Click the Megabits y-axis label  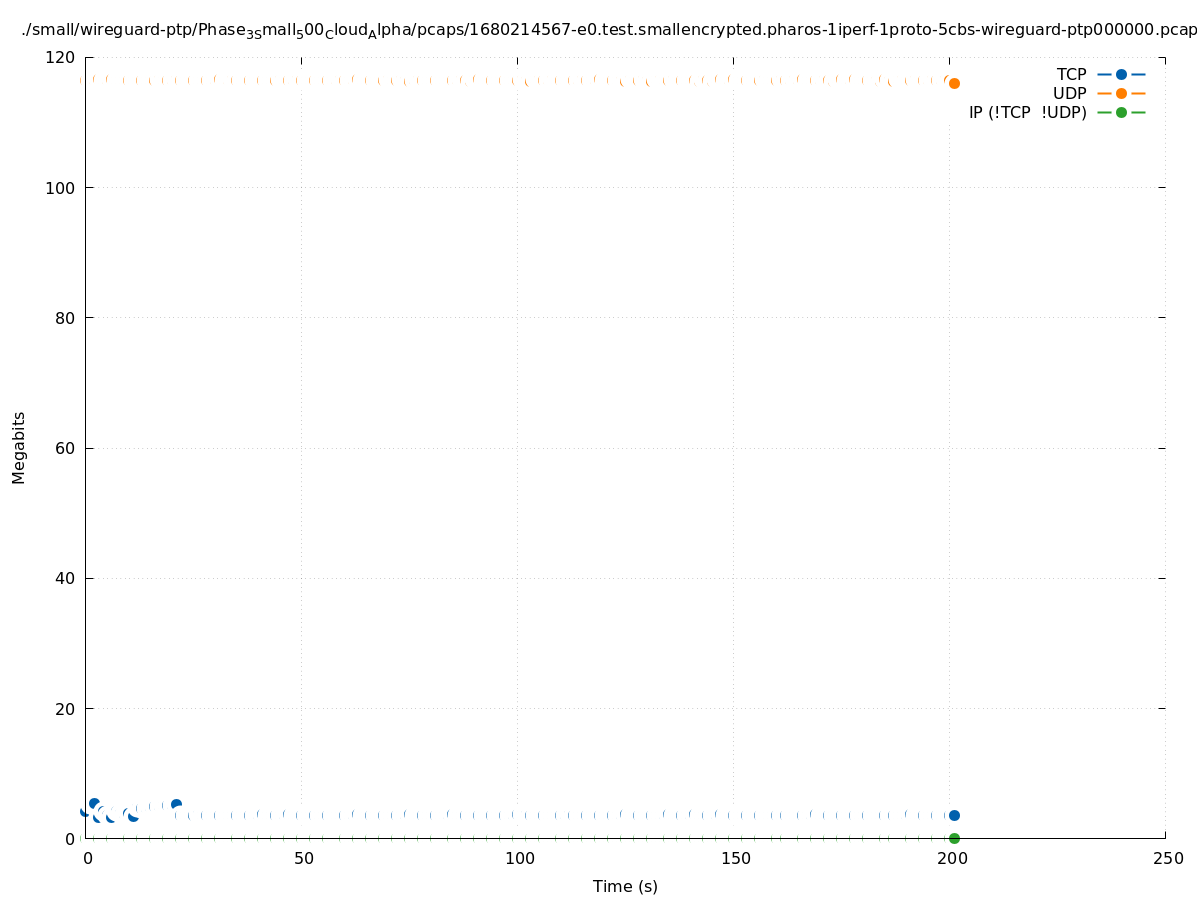click(x=19, y=447)
